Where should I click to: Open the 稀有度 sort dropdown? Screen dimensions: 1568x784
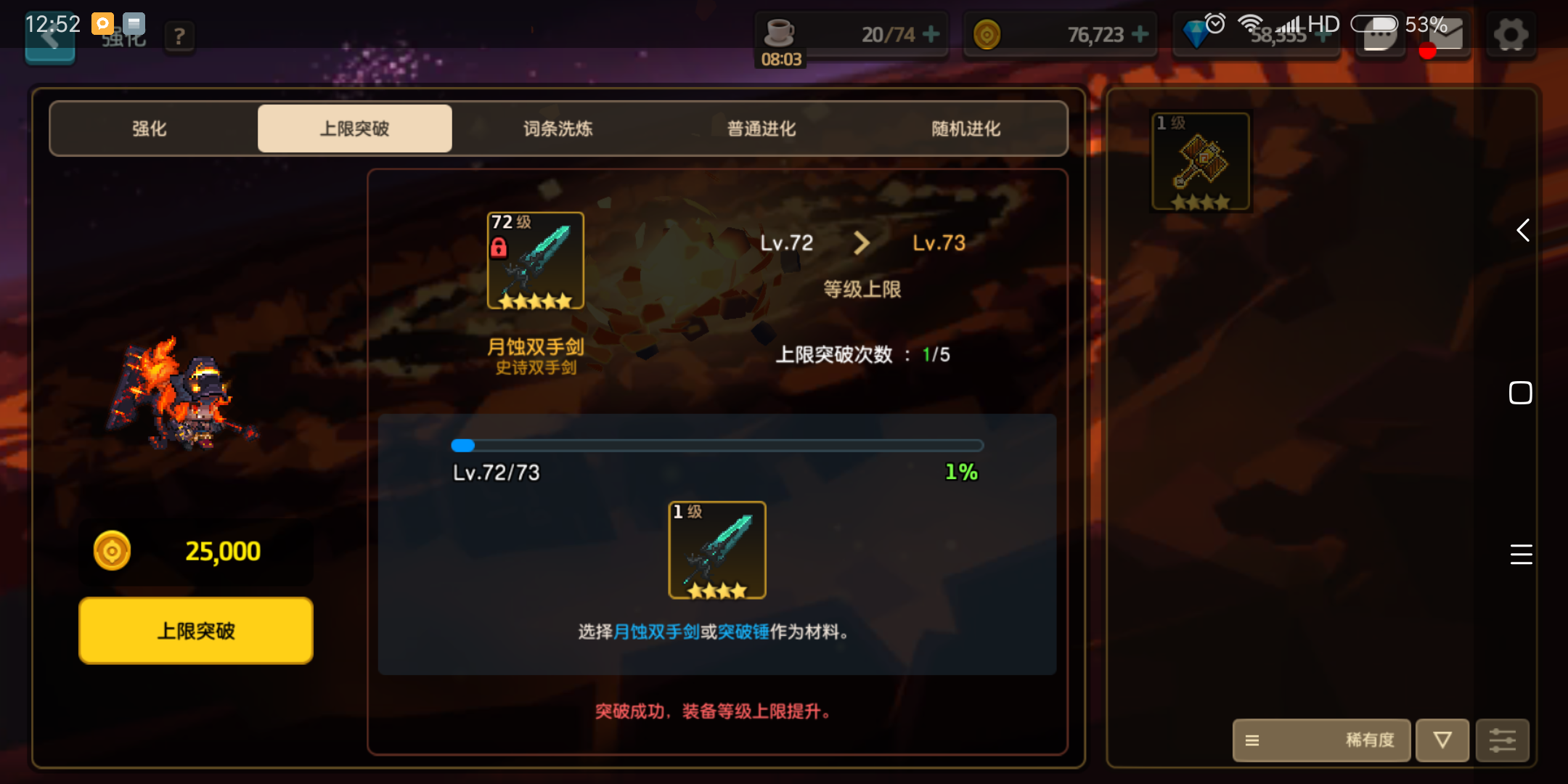pyautogui.click(x=1321, y=740)
